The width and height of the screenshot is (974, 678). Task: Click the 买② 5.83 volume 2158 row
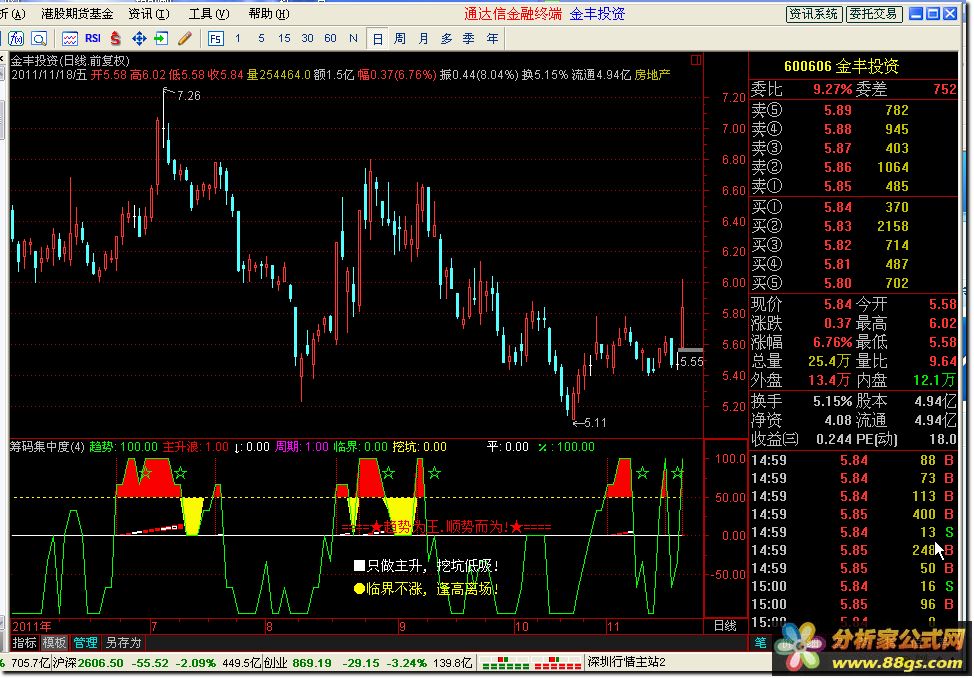pos(854,226)
